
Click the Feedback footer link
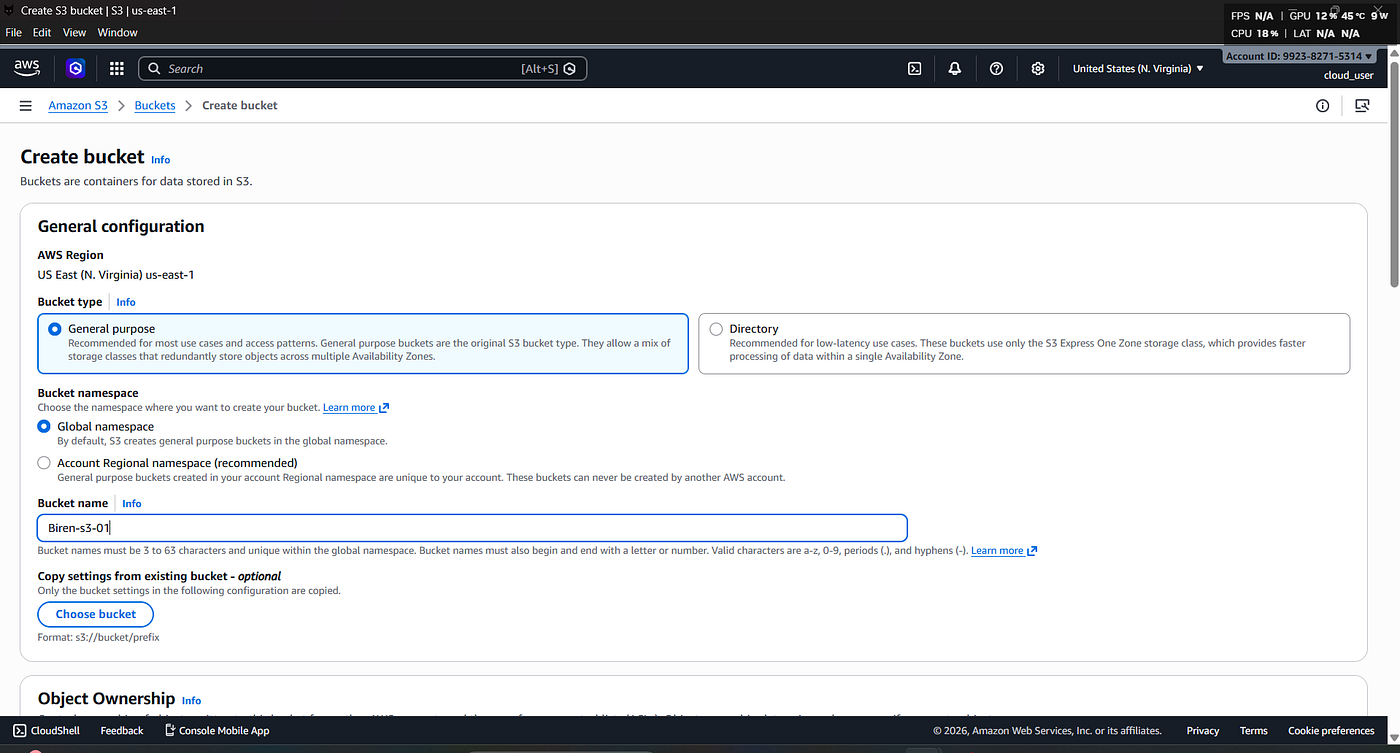pos(122,731)
